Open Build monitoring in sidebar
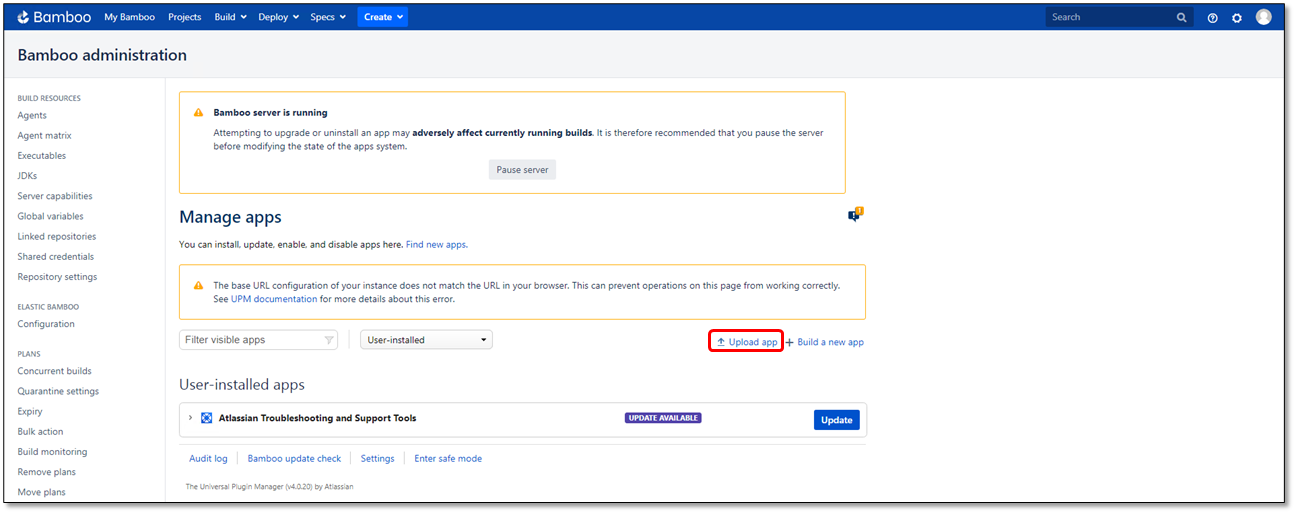Viewport: 1295px width, 513px height. (x=52, y=452)
